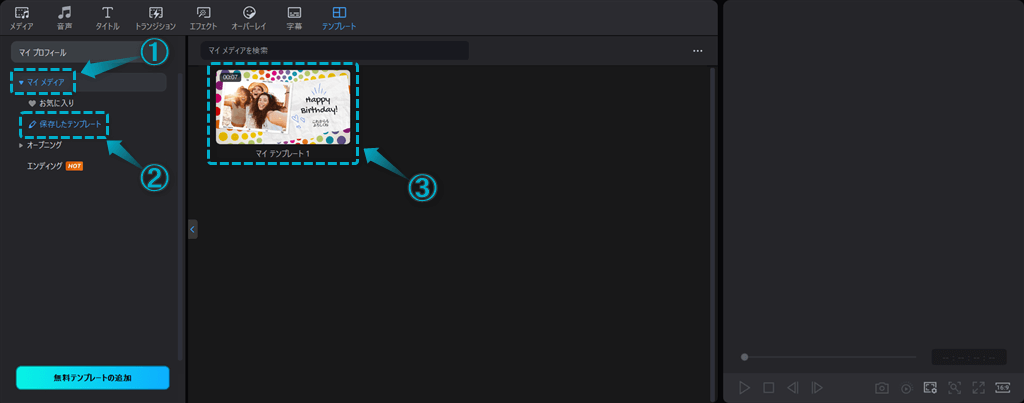Collapse the マイ メディア tree section

(21, 82)
